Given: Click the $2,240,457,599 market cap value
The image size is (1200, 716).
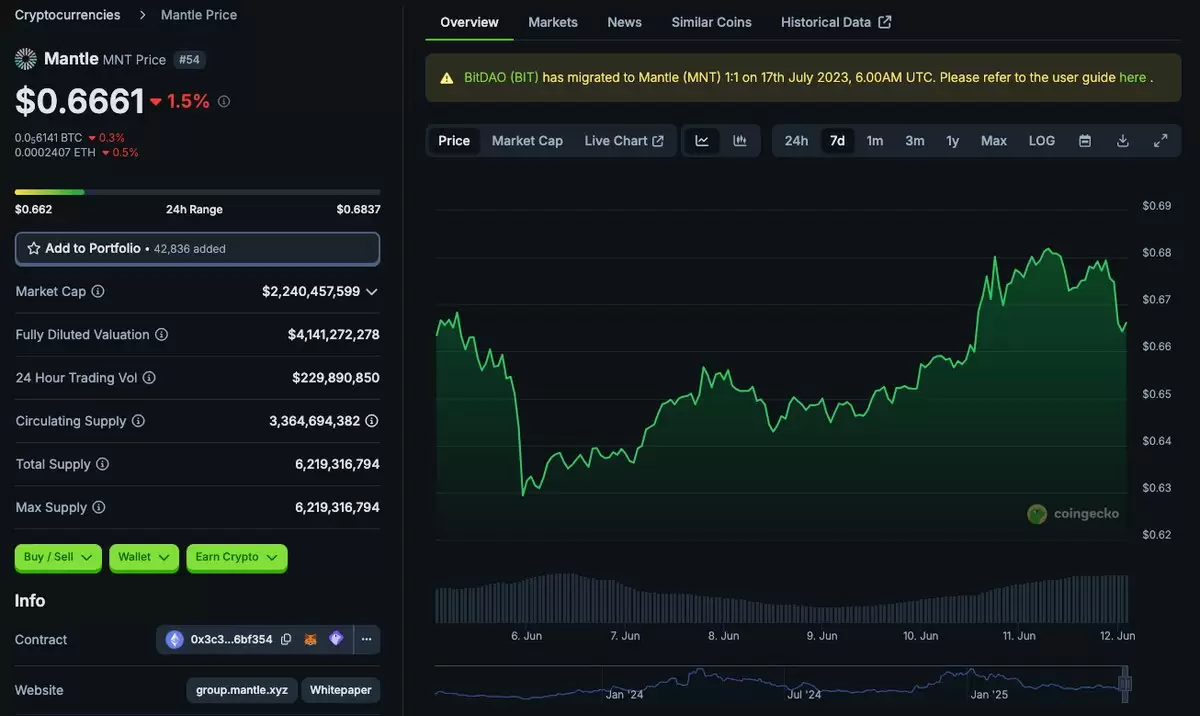Looking at the screenshot, I should point(311,292).
